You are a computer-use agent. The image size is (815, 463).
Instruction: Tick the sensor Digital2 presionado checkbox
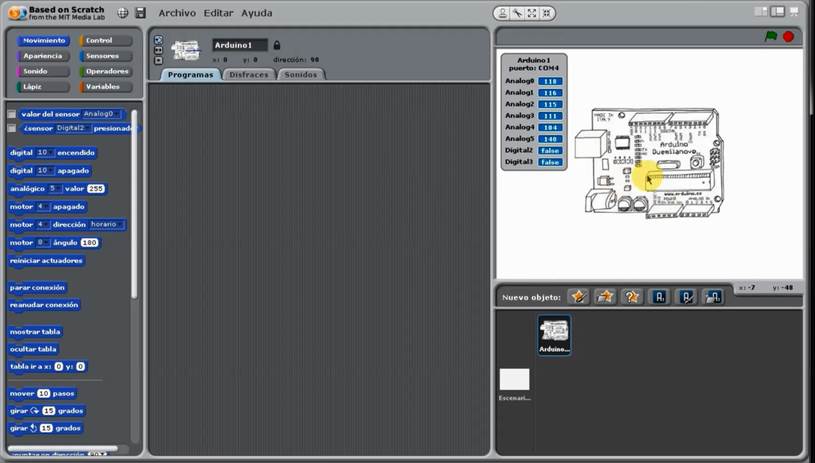point(11,128)
